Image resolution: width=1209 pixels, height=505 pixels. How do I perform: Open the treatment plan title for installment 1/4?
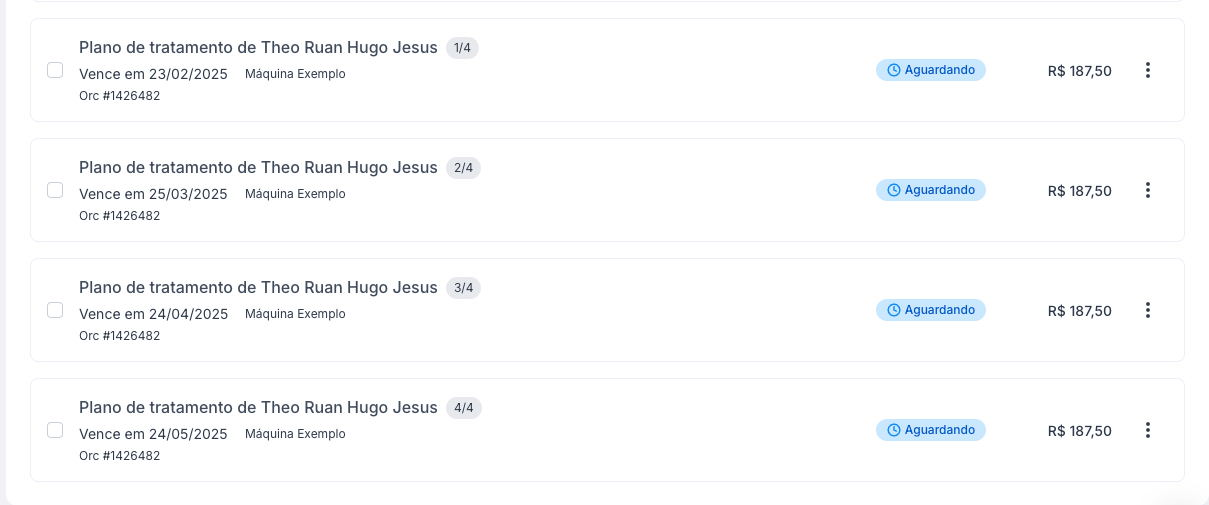click(258, 48)
